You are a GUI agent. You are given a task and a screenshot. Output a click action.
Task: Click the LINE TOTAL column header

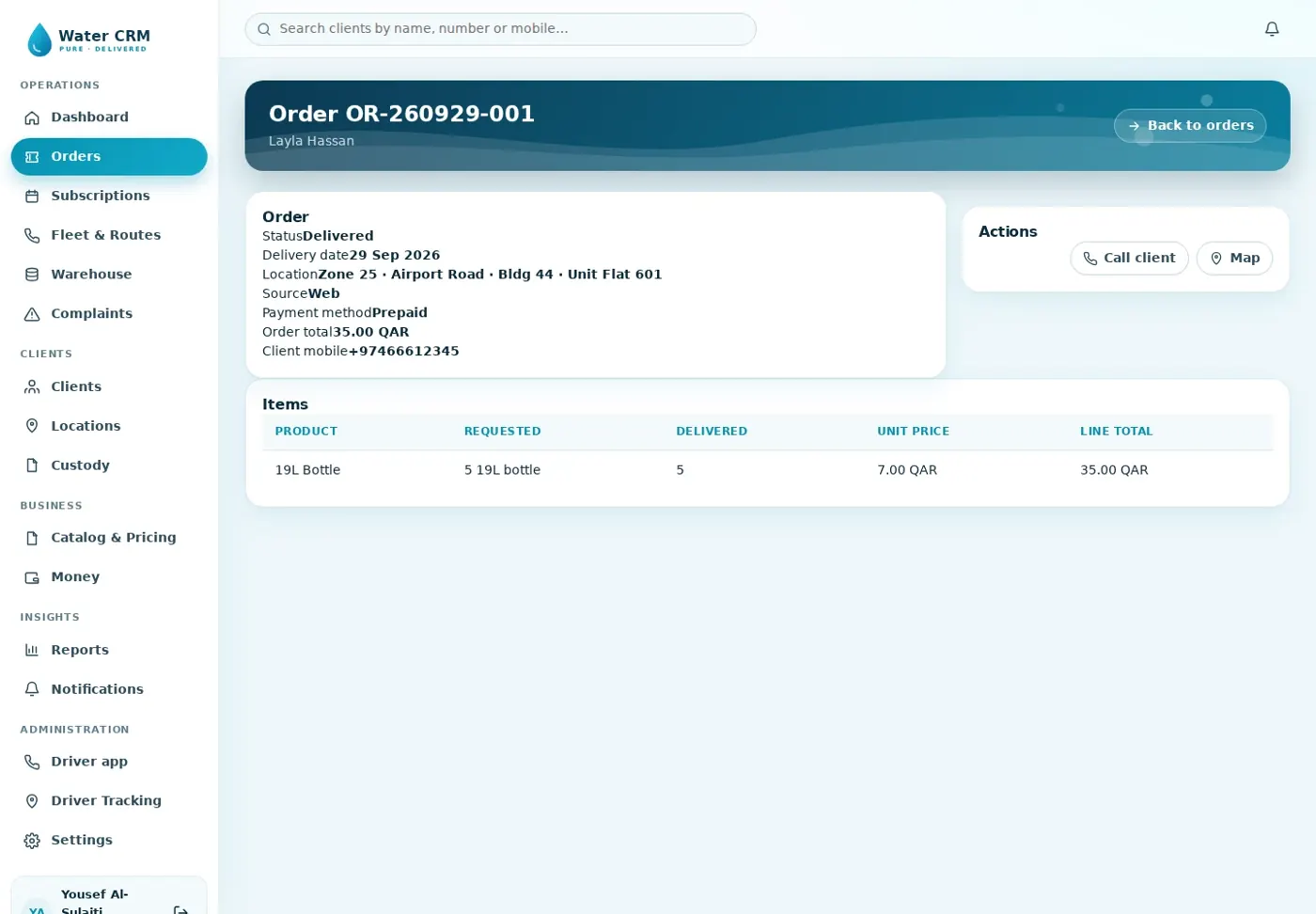(1116, 432)
